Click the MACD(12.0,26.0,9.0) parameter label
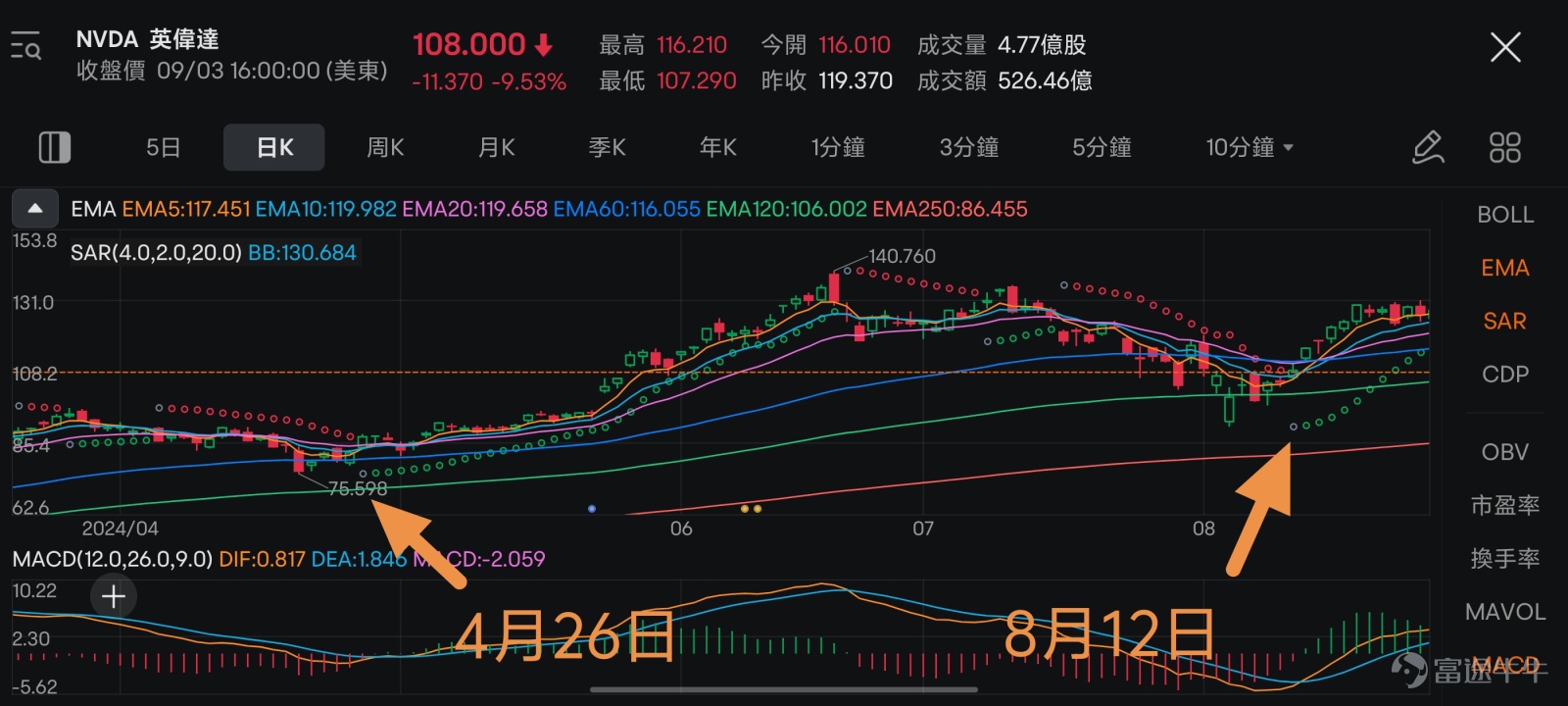The height and width of the screenshot is (706, 1568). (x=113, y=559)
